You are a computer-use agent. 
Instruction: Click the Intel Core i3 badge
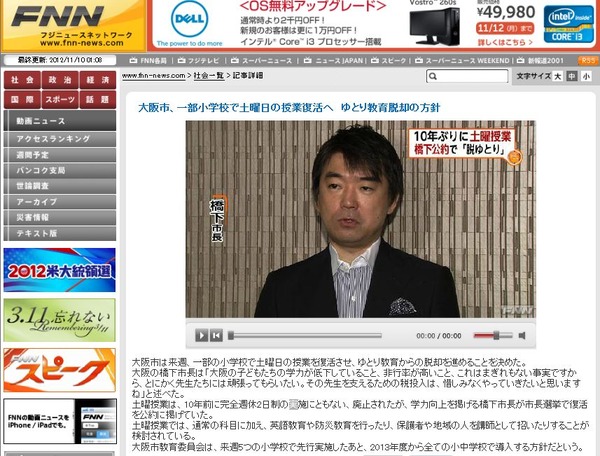click(x=568, y=24)
